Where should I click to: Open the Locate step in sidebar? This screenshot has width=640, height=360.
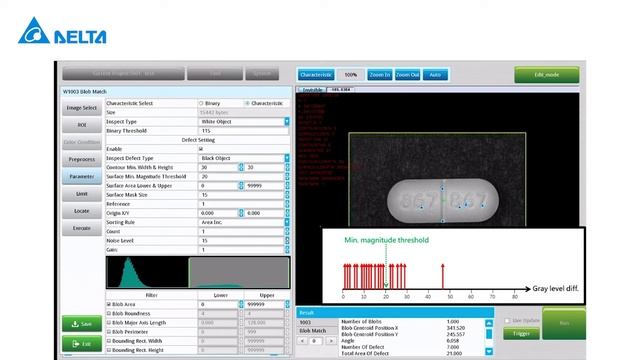tap(82, 211)
